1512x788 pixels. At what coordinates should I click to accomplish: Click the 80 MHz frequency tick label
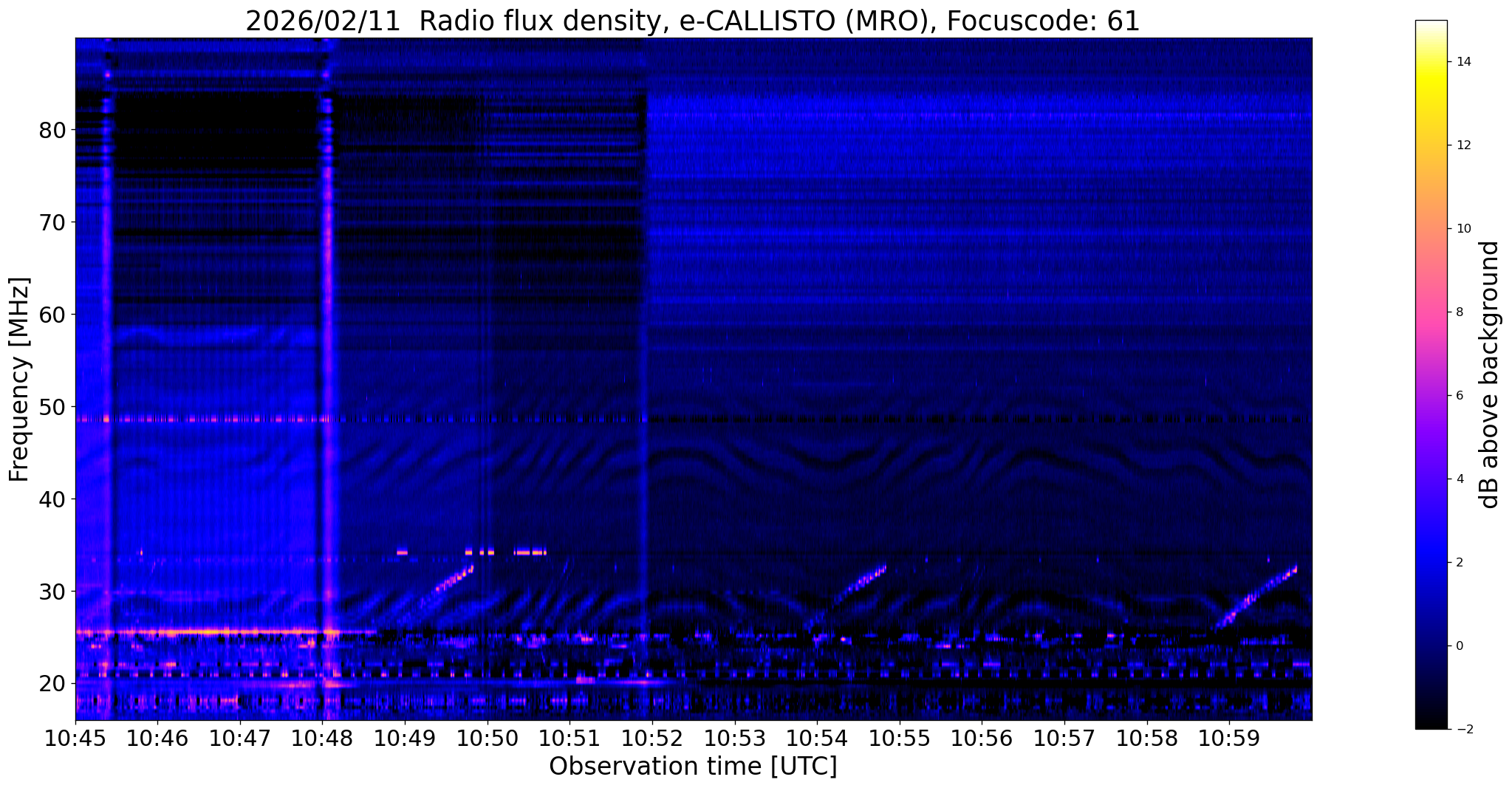tap(52, 131)
